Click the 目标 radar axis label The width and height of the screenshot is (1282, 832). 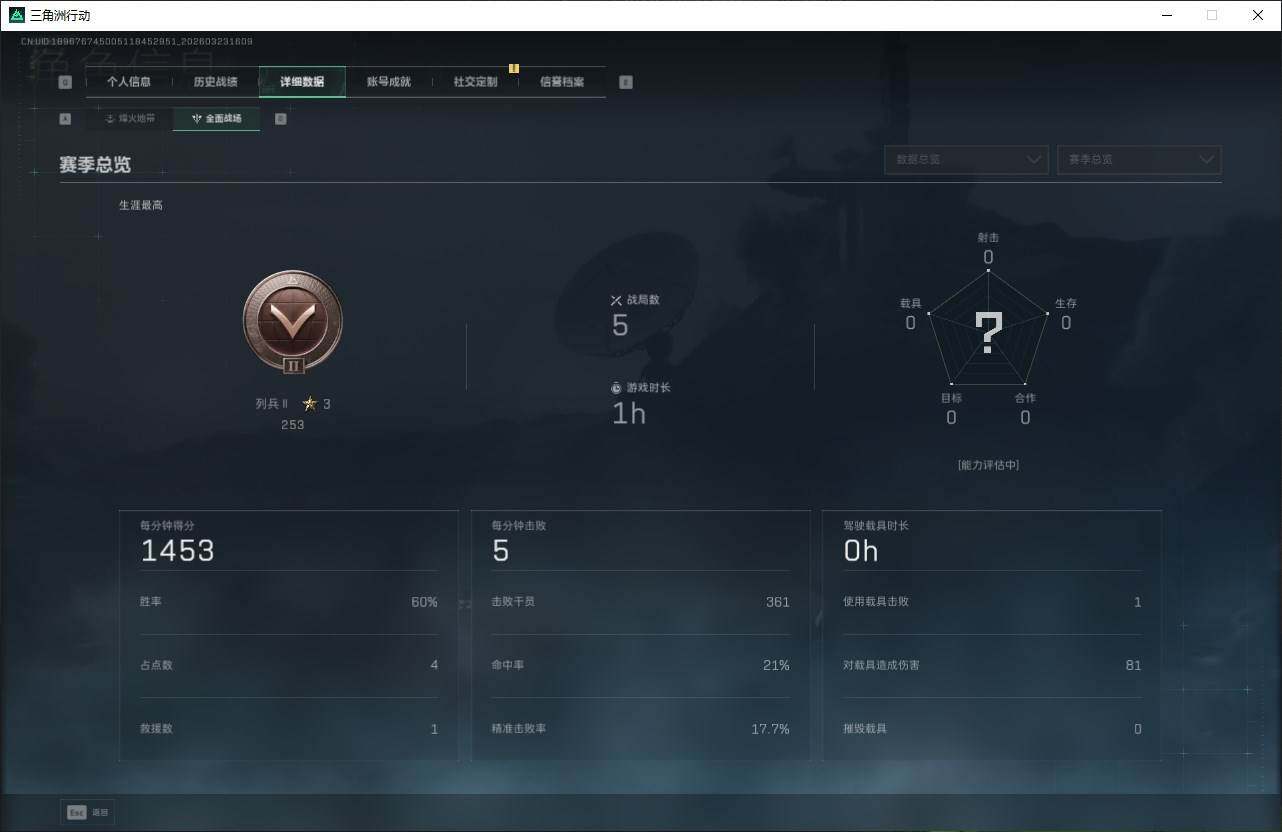(951, 398)
